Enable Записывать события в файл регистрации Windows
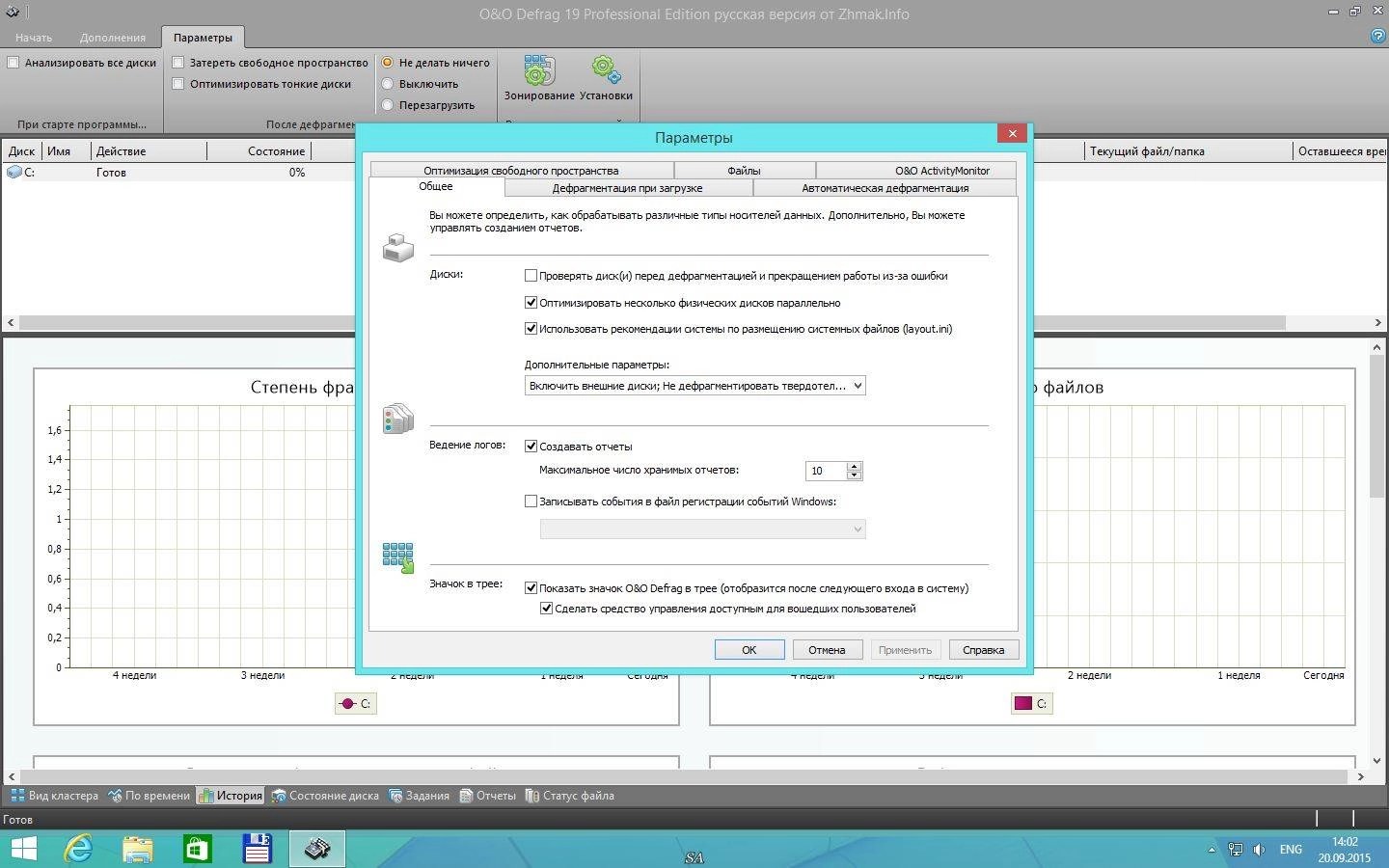 [531, 502]
